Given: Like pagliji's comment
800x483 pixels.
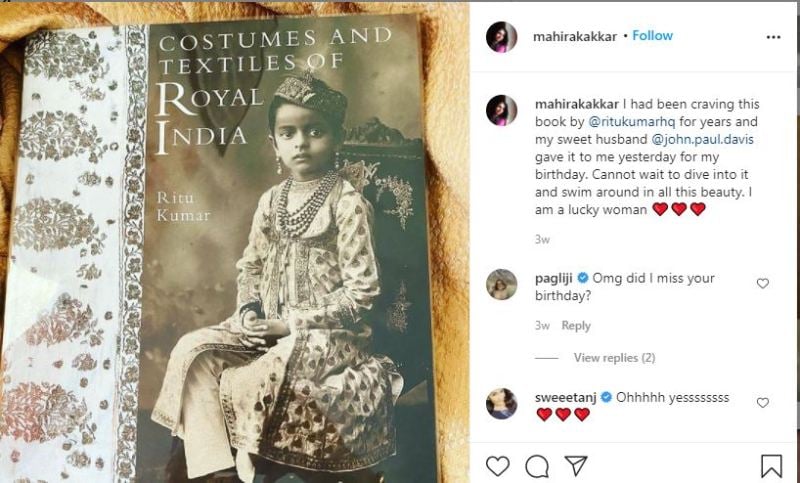Looking at the screenshot, I should [763, 283].
